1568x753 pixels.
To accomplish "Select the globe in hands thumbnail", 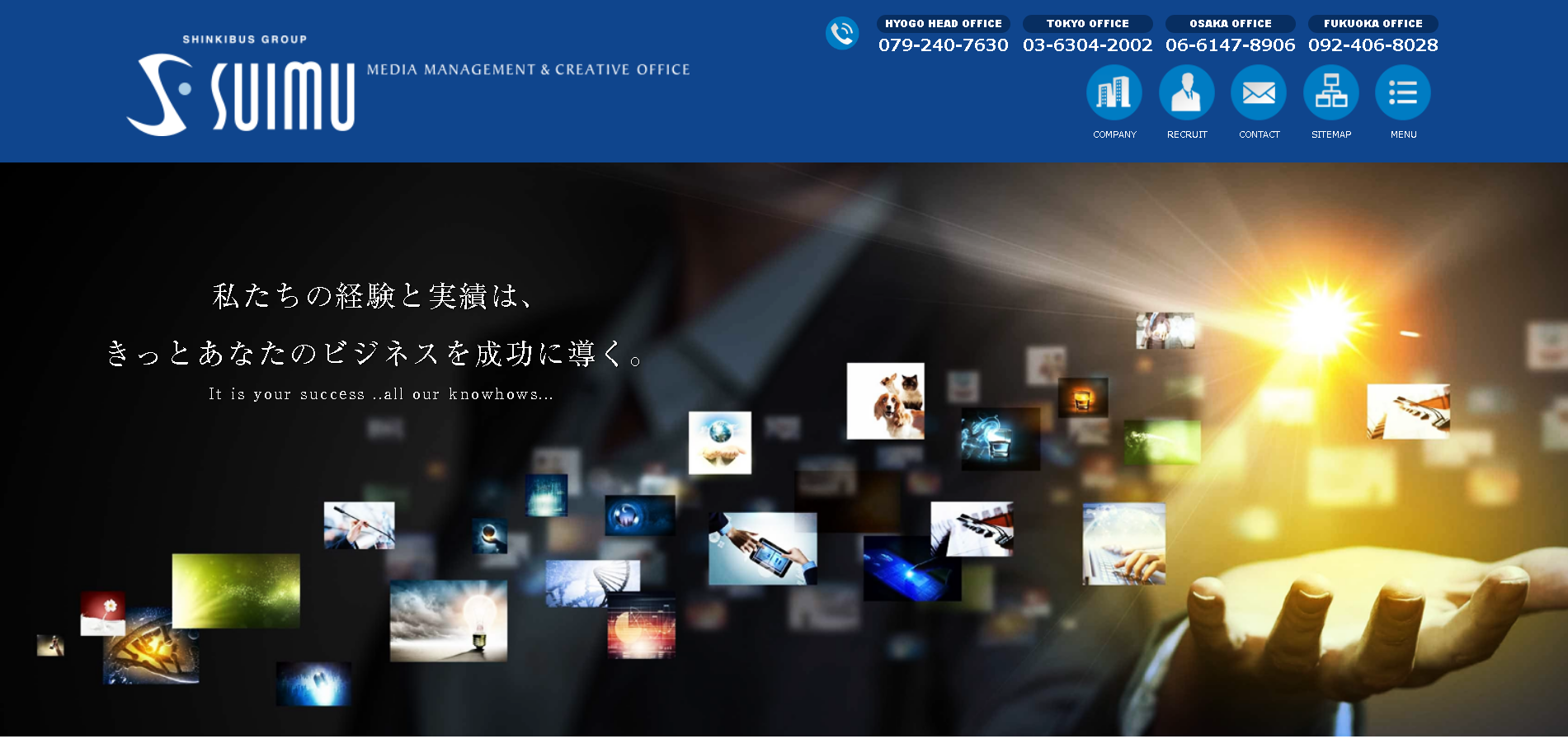I will click(719, 443).
